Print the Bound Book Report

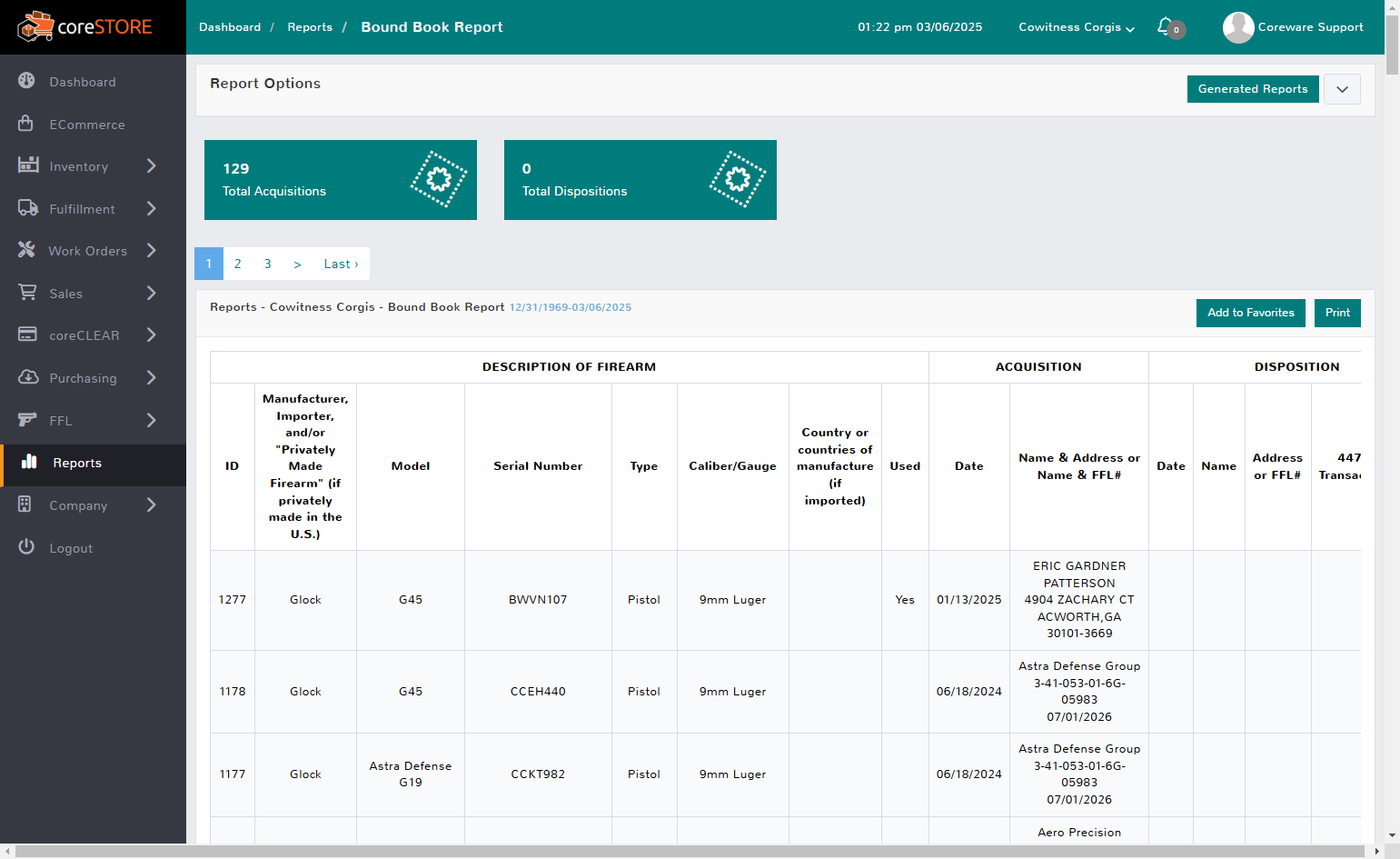1337,313
